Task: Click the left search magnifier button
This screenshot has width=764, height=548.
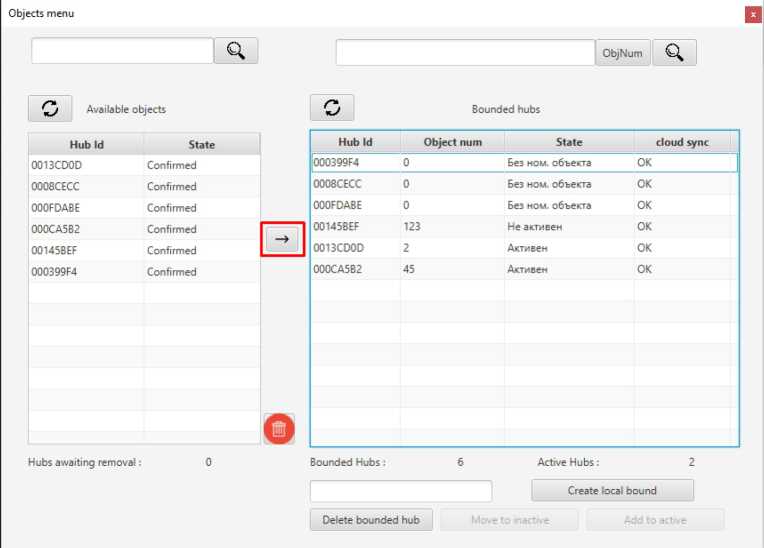Action: 236,51
